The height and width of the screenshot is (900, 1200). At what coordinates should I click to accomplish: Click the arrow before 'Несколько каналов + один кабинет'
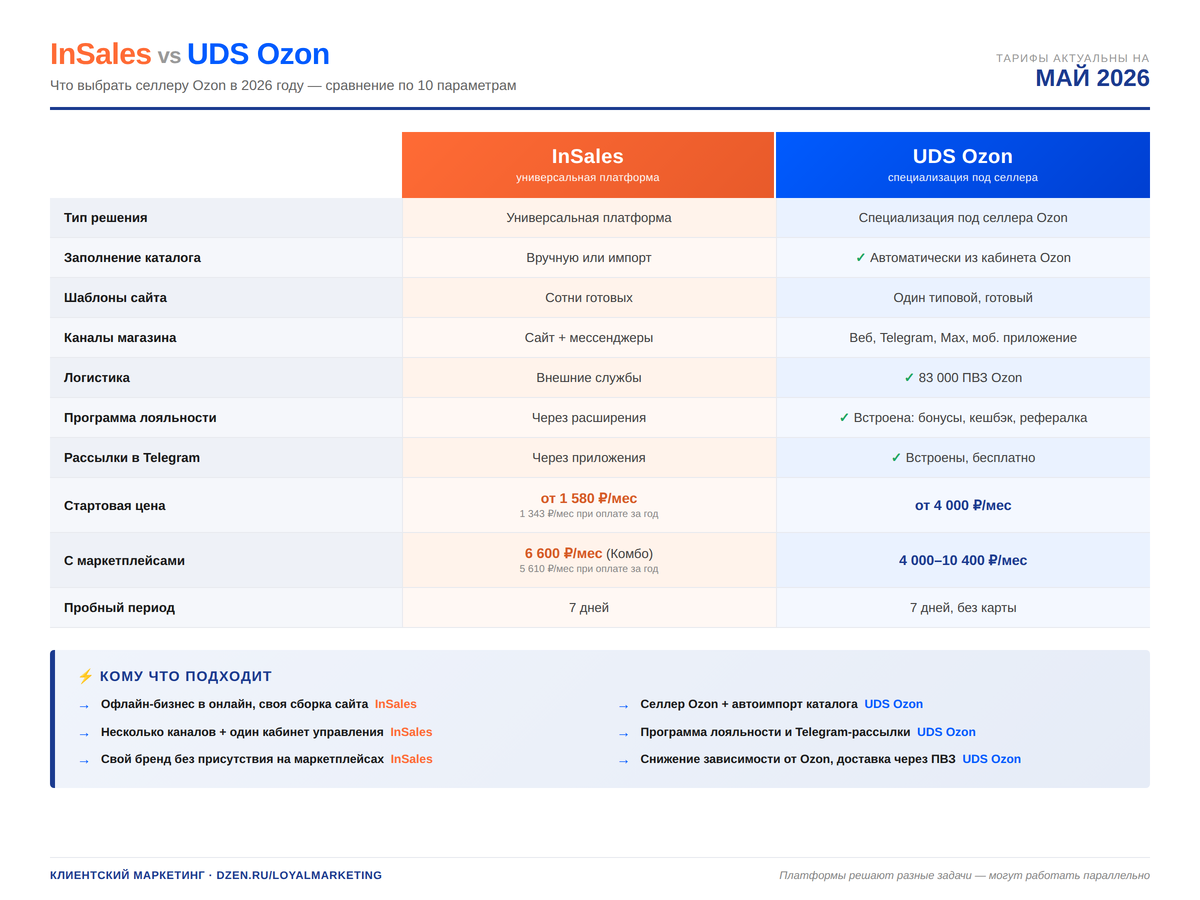tap(84, 734)
